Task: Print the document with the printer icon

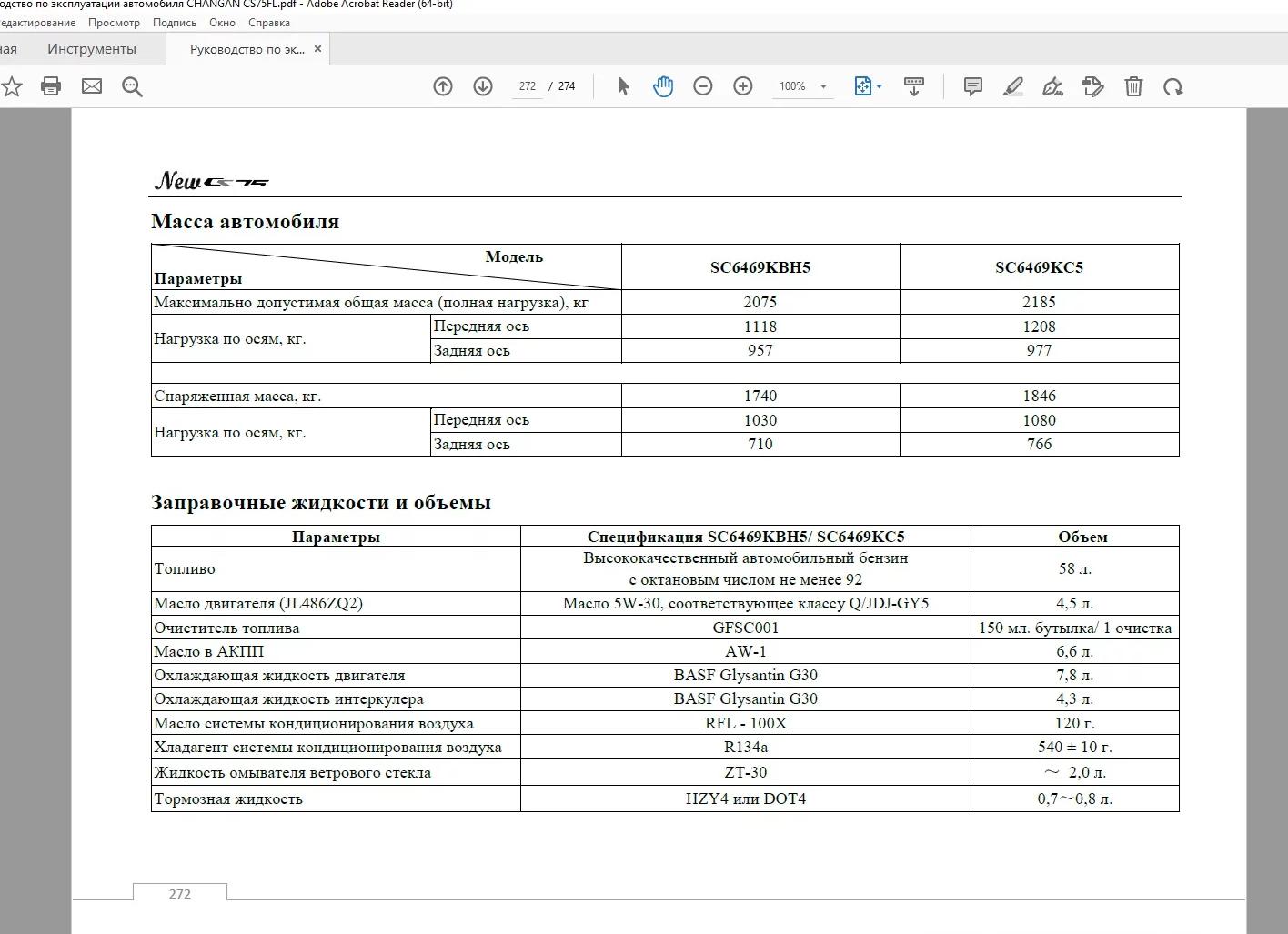Action: tap(51, 86)
